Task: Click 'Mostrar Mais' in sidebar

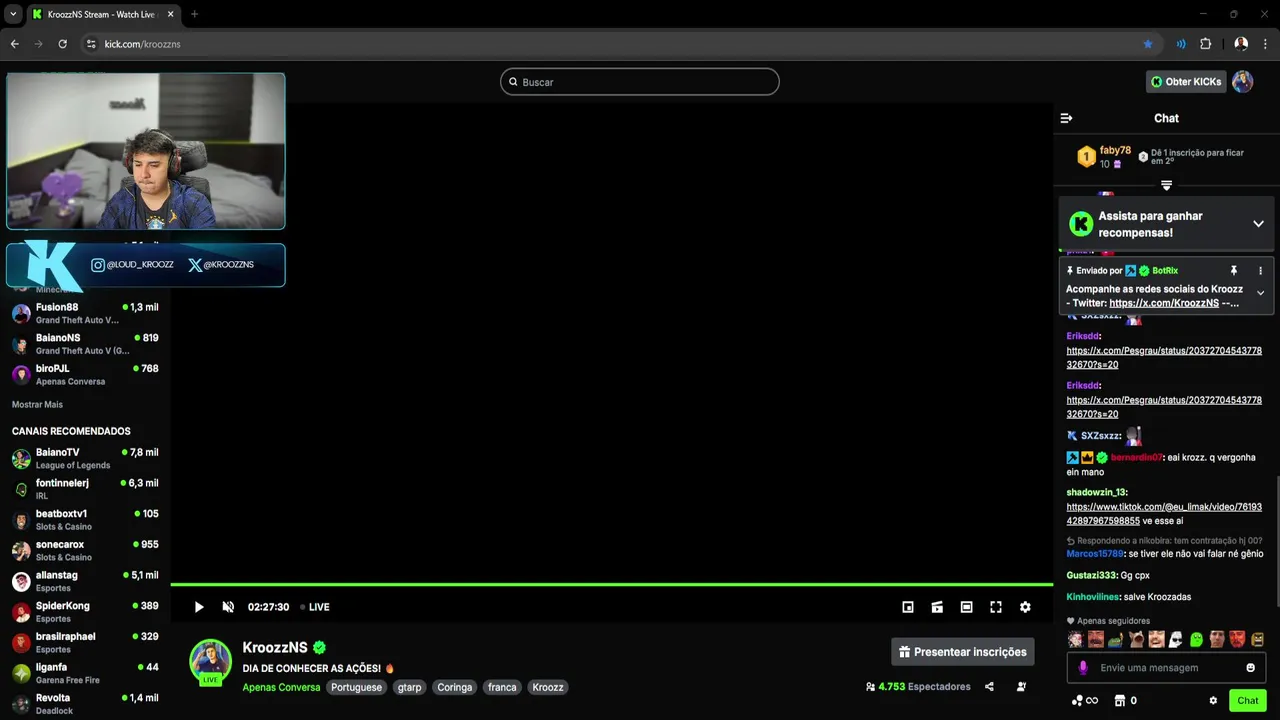Action: click(x=37, y=405)
